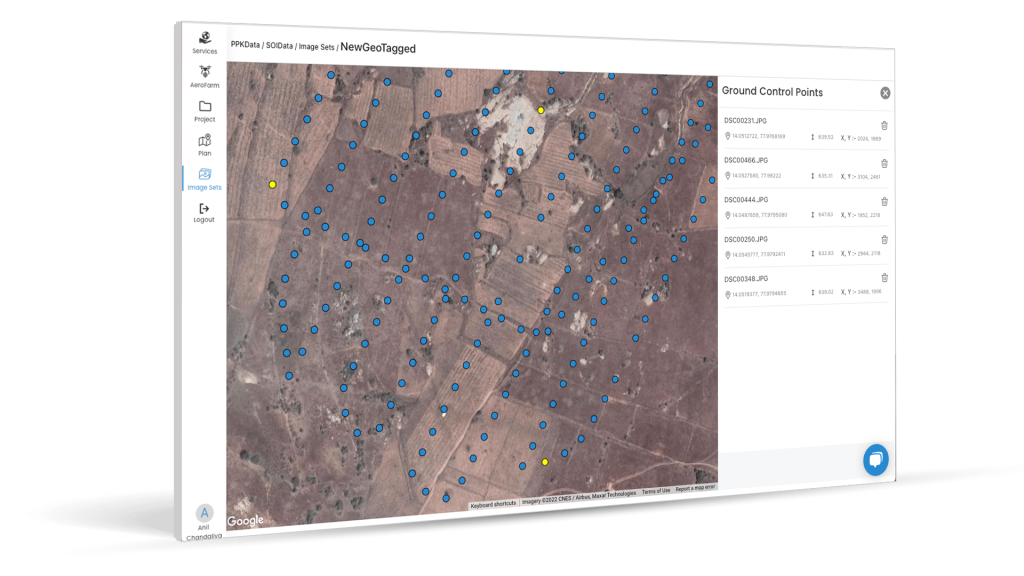The width and height of the screenshot is (1024, 576).
Task: Open the chat support bubble
Action: [x=875, y=460]
